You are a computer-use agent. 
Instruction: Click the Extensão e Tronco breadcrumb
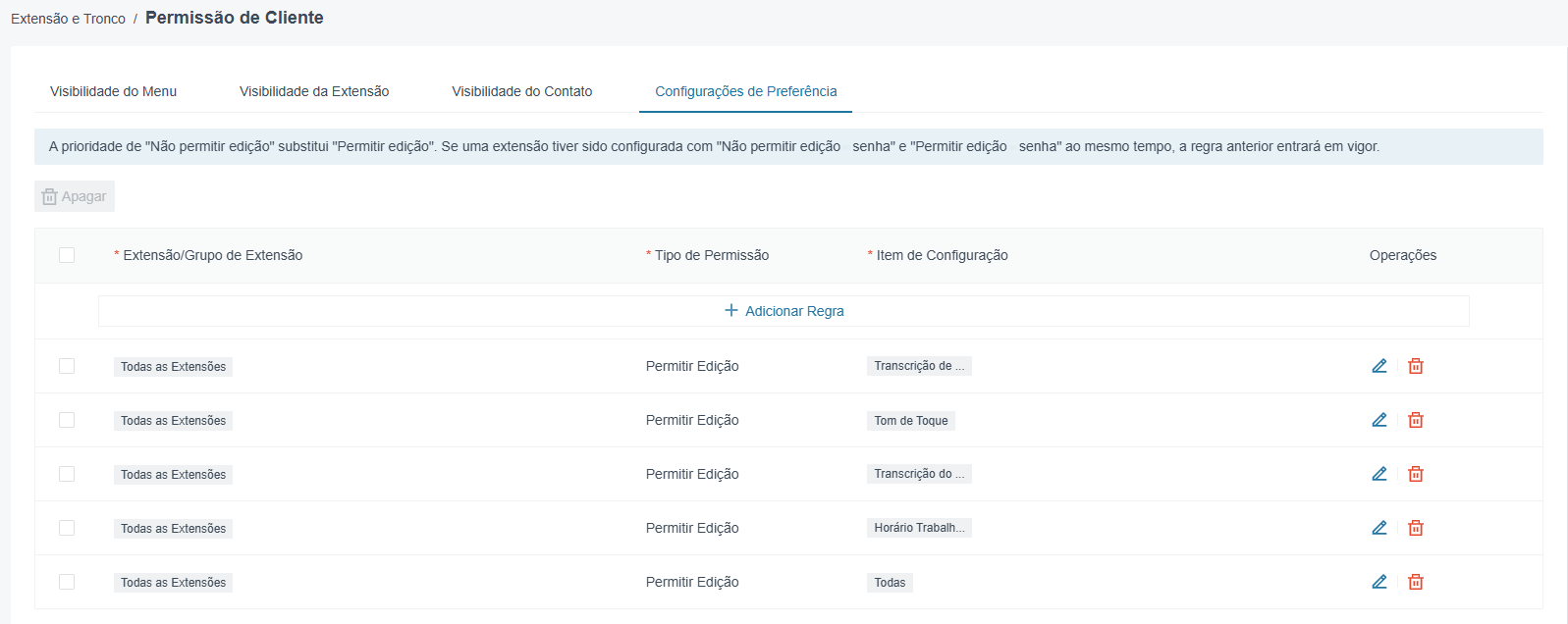point(68,19)
